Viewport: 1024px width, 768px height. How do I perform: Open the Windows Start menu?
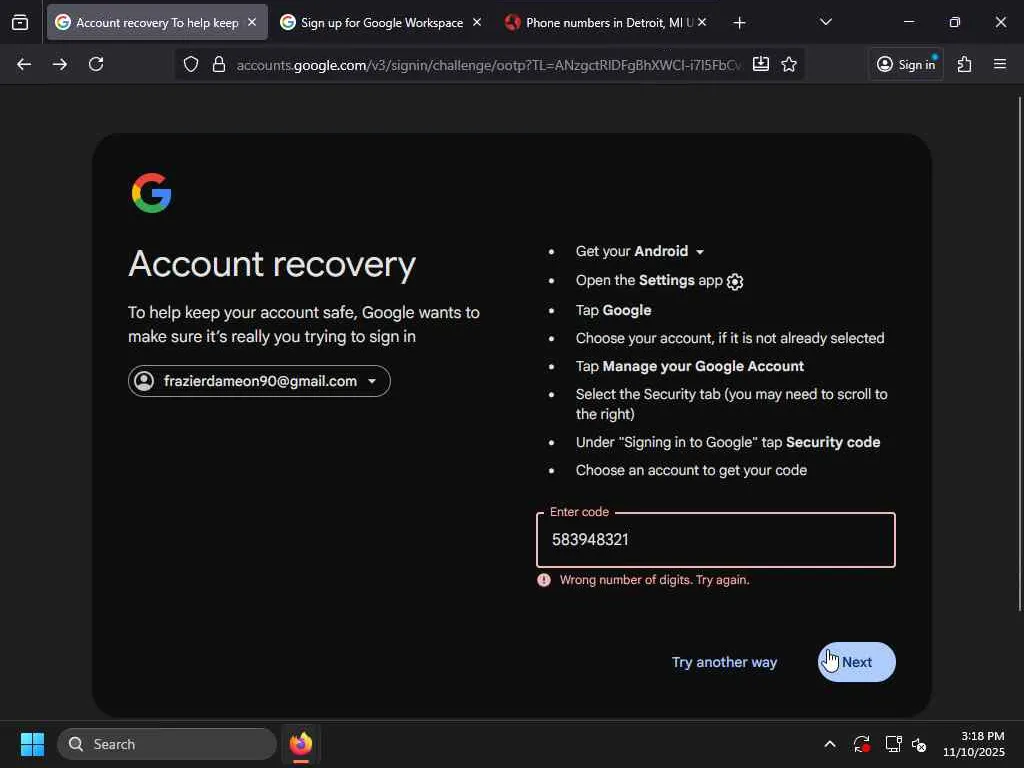pyautogui.click(x=32, y=744)
